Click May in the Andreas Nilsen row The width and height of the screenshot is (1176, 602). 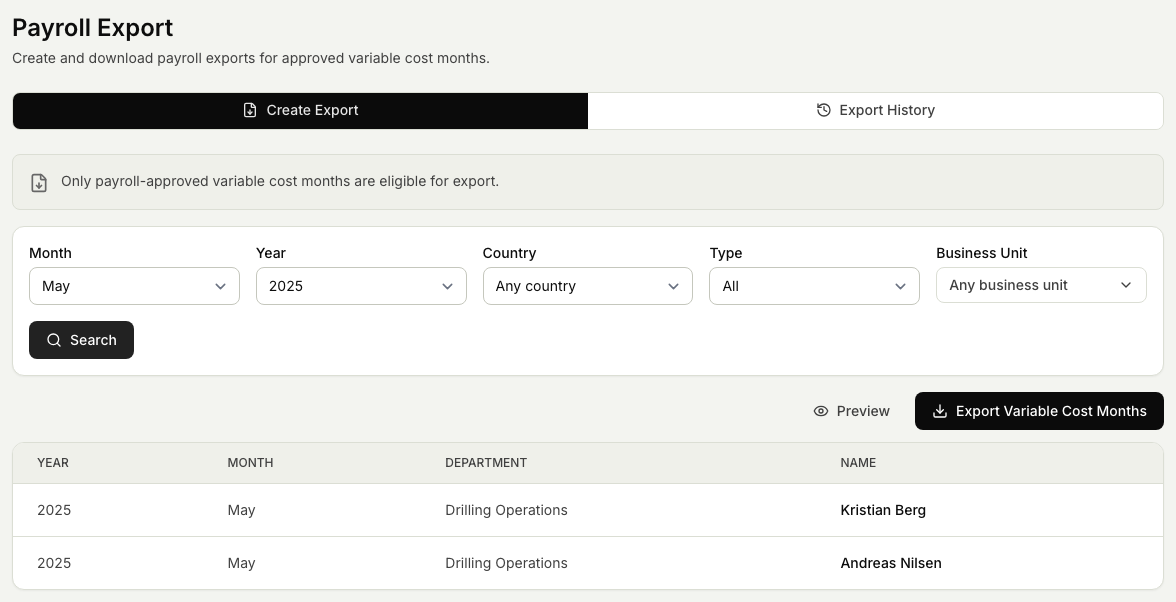(242, 564)
